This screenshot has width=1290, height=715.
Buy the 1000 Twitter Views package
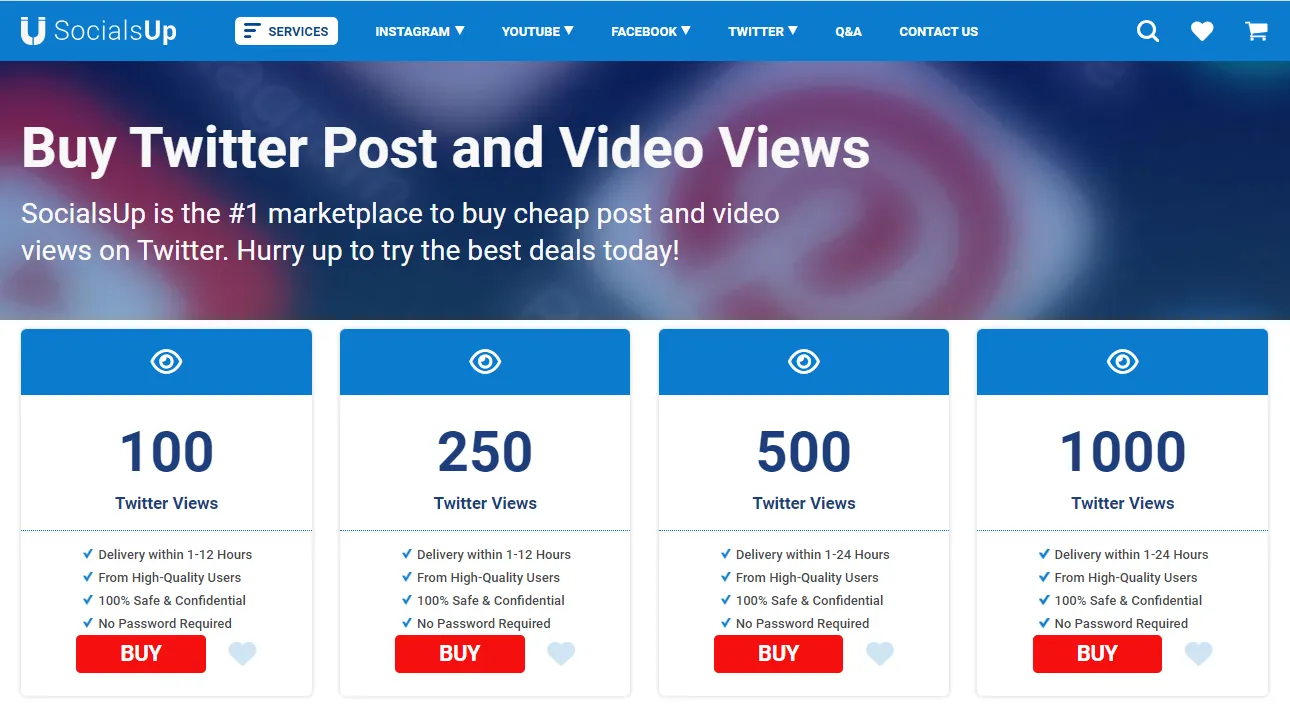pyautogui.click(x=1097, y=654)
